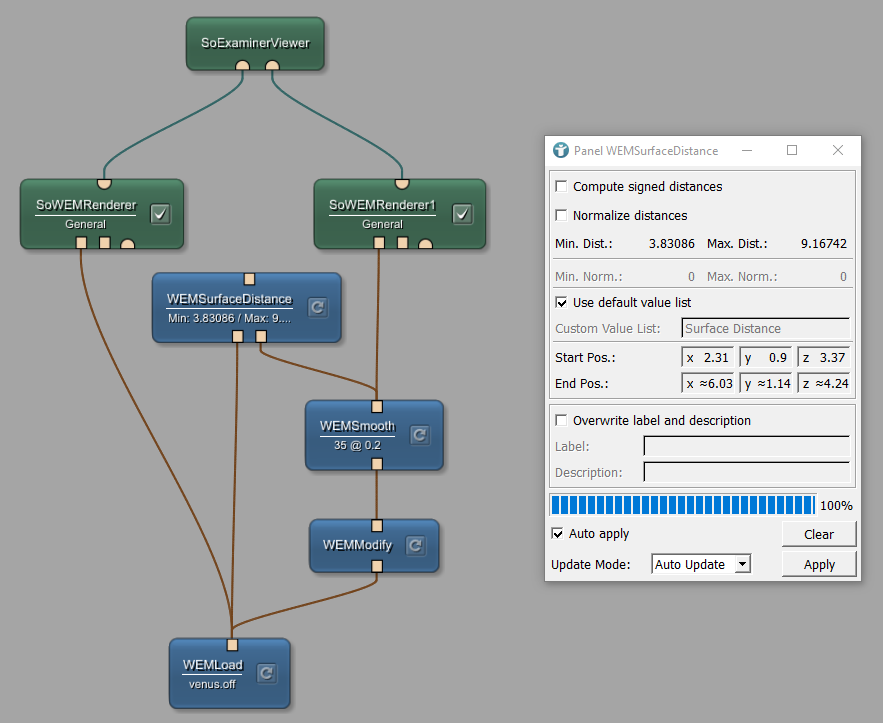Enable Normalize distances
Image resolution: width=883 pixels, height=723 pixels.
click(561, 215)
